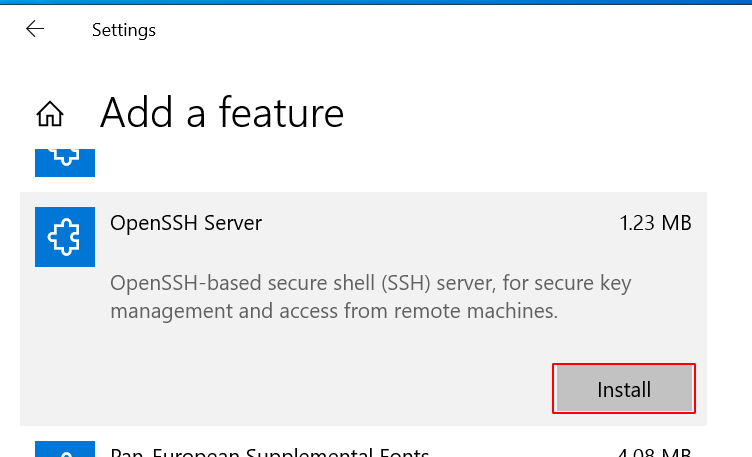Click the 'Add a feature' page heading
This screenshot has width=752, height=457.
(222, 113)
